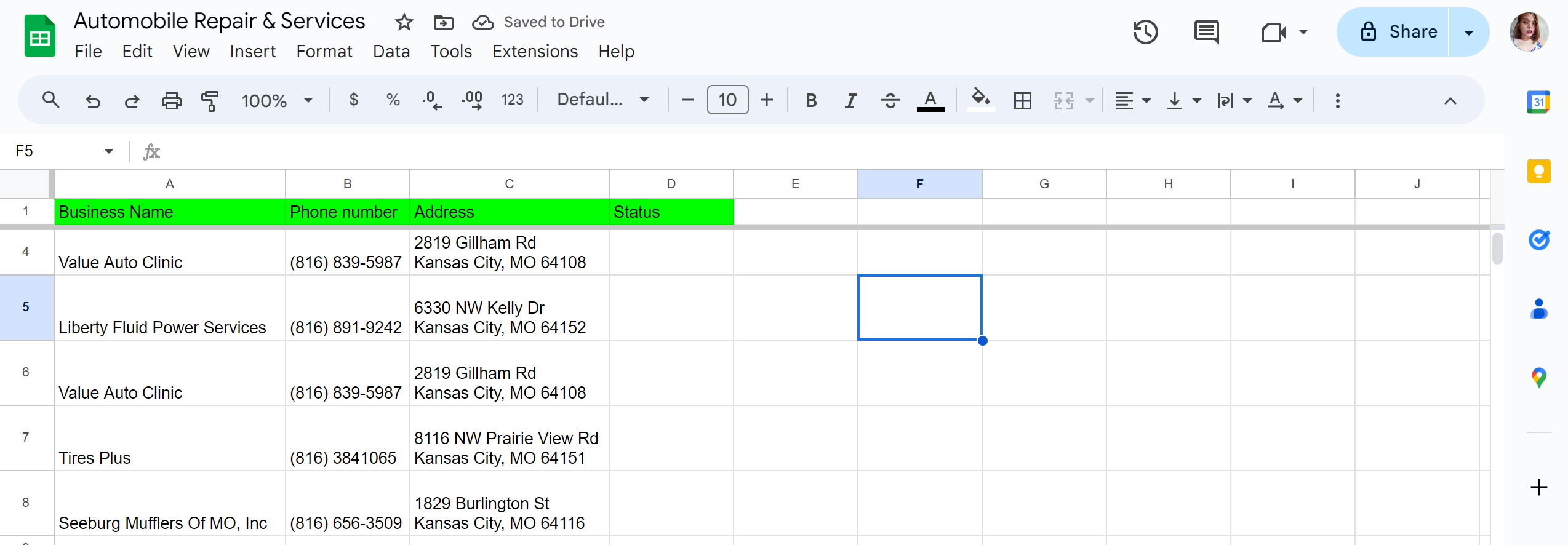The image size is (1568, 545).
Task: Decrease the font size
Action: [688, 100]
